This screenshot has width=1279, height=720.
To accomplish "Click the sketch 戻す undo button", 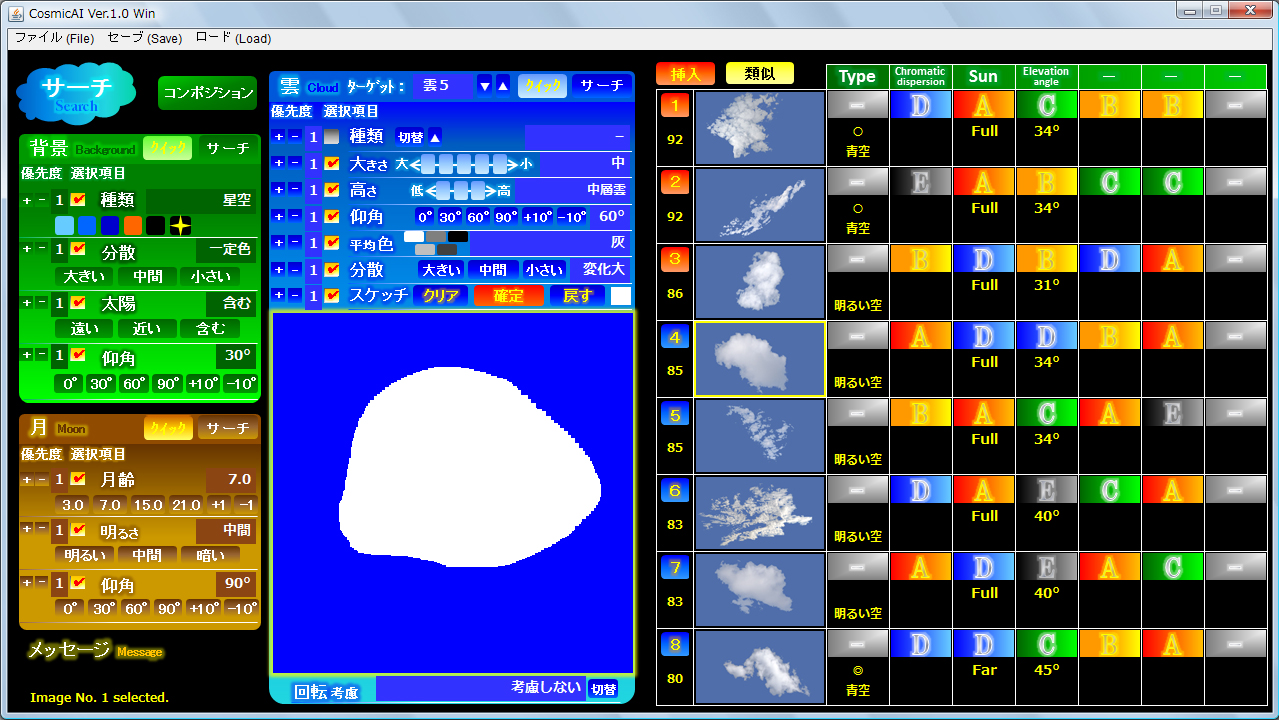I will [x=577, y=296].
